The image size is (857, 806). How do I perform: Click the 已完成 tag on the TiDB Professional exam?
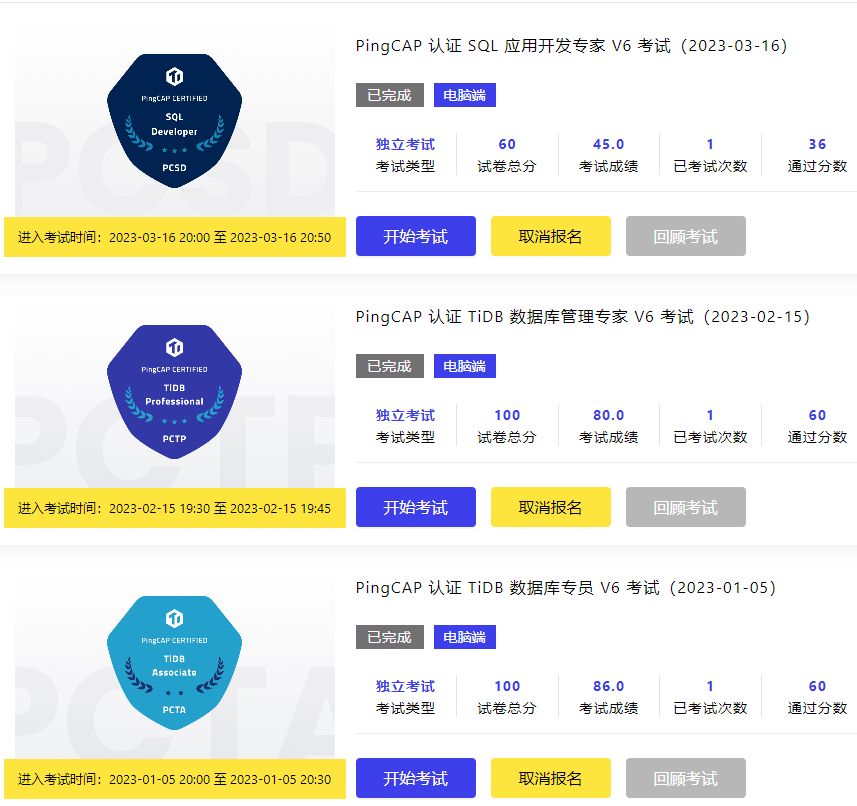point(389,366)
